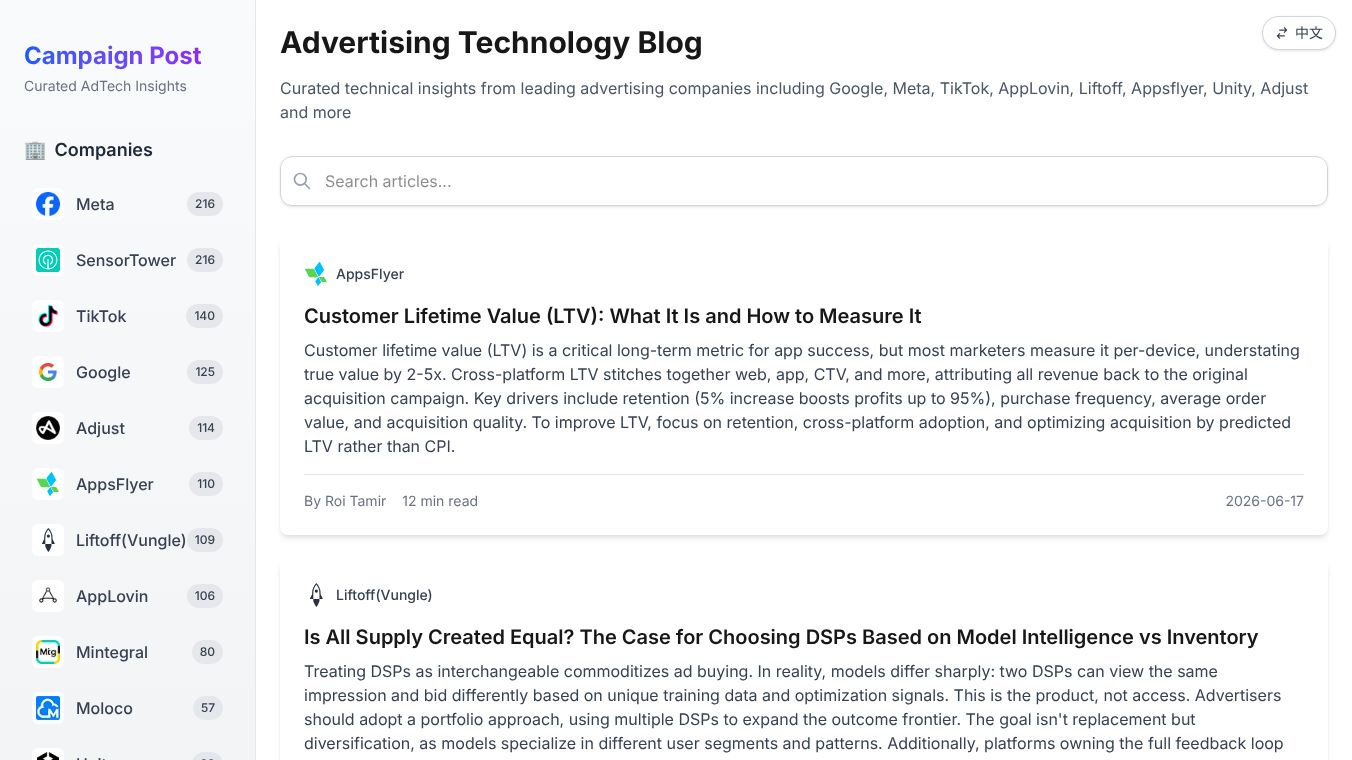Click the Meta article count badge 216
This screenshot has height=760, width=1352.
[x=205, y=204]
